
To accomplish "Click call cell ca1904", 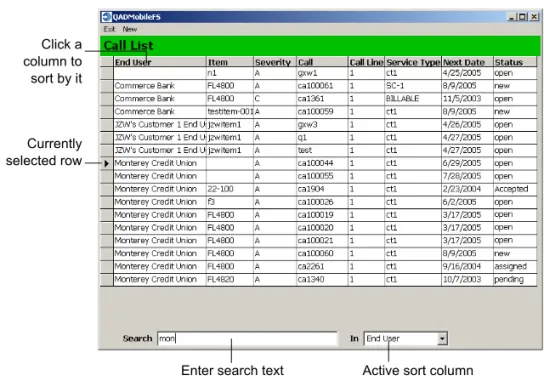I will pyautogui.click(x=322, y=189).
